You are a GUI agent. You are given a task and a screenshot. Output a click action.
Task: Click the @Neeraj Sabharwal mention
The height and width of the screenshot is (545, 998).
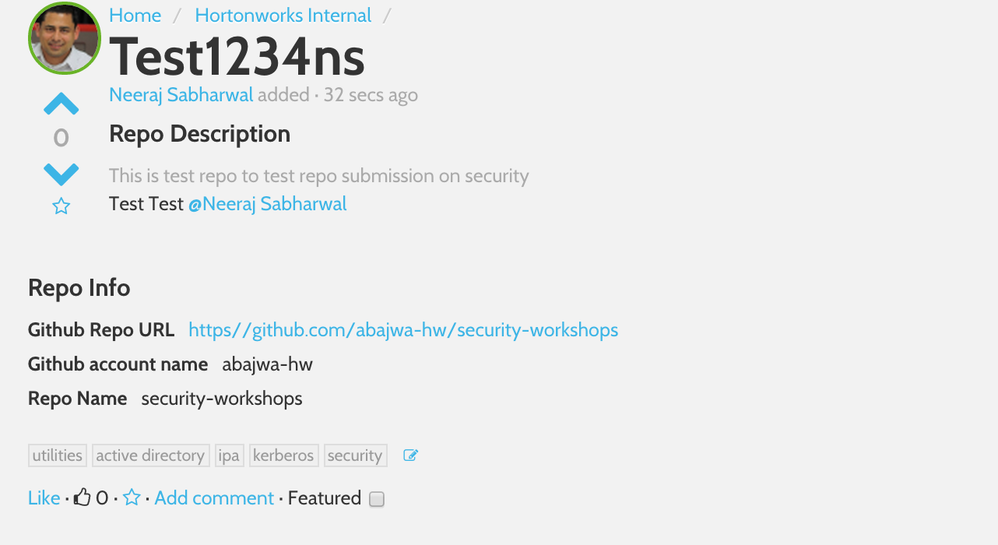(267, 204)
